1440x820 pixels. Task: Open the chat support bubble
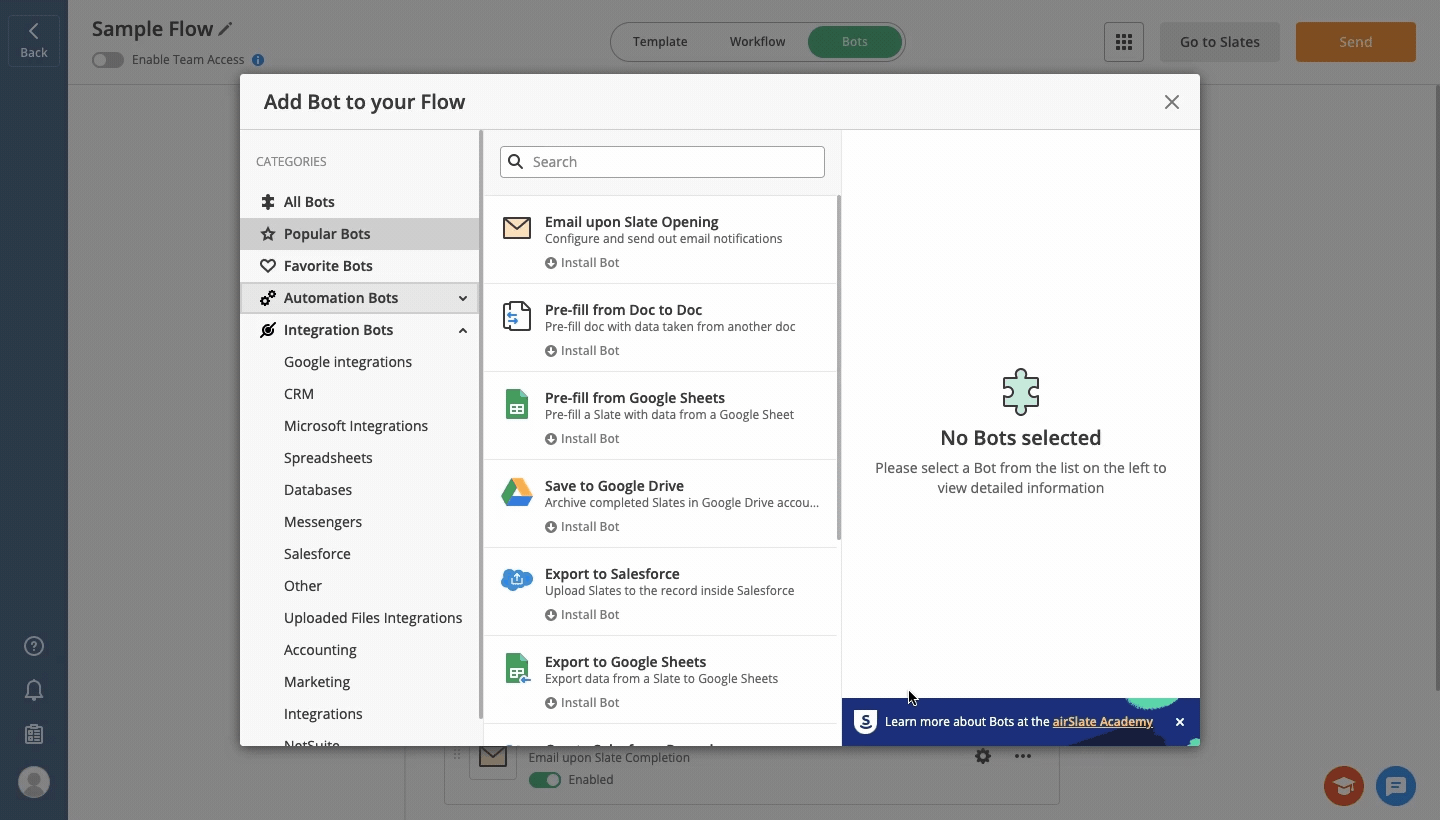pos(1396,786)
